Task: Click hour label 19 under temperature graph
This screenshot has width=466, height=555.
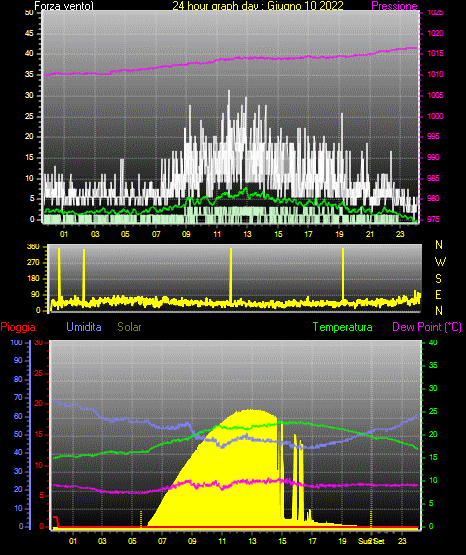Action: (x=342, y=541)
